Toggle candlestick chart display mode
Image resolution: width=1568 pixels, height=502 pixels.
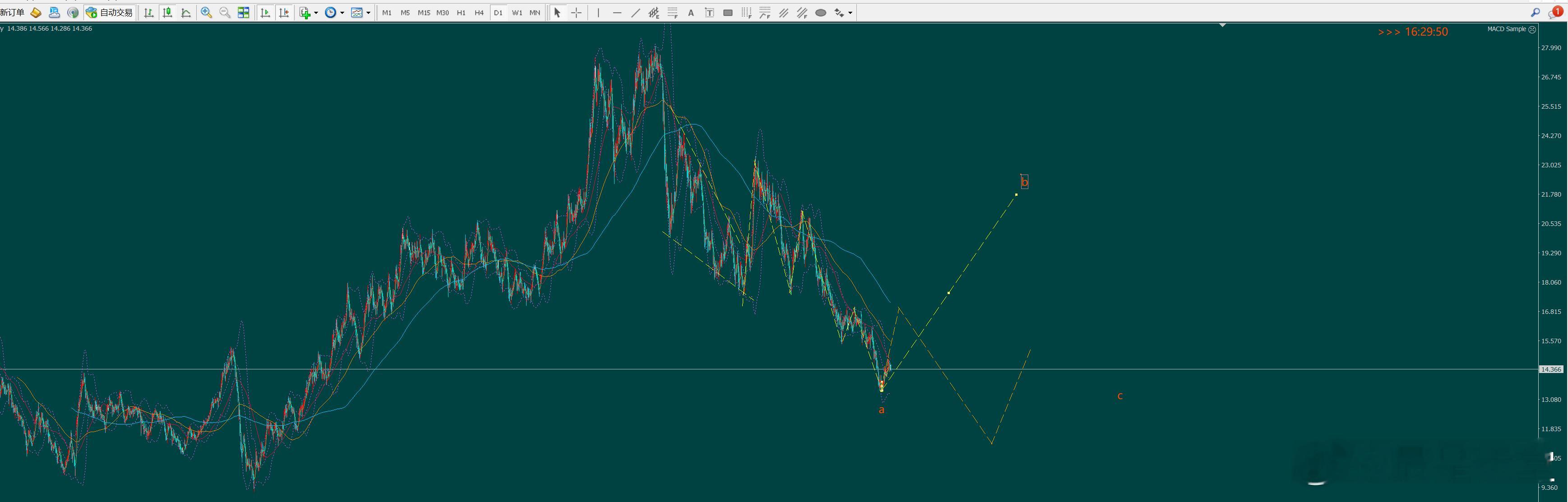point(167,12)
